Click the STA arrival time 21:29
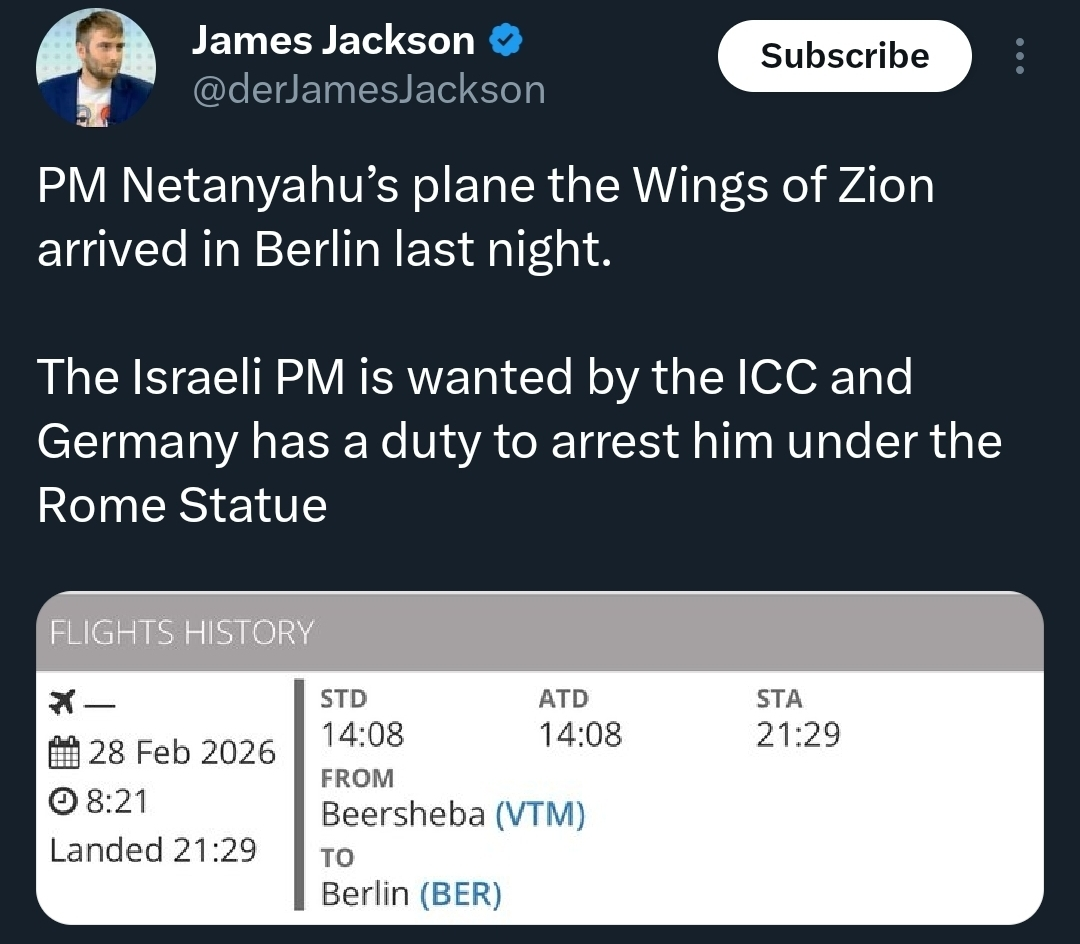 [798, 736]
